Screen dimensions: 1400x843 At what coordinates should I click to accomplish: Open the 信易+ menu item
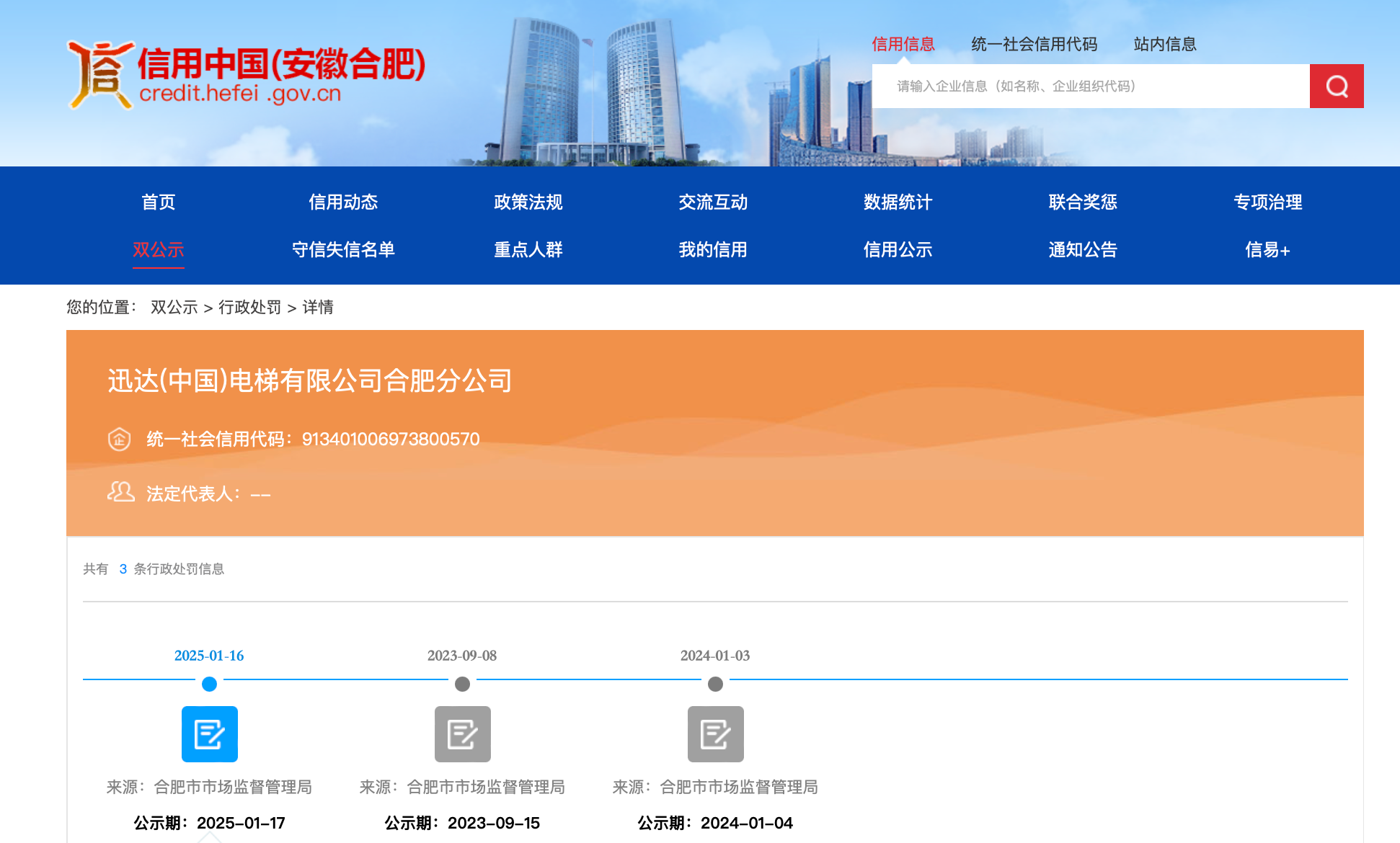[x=1268, y=249]
